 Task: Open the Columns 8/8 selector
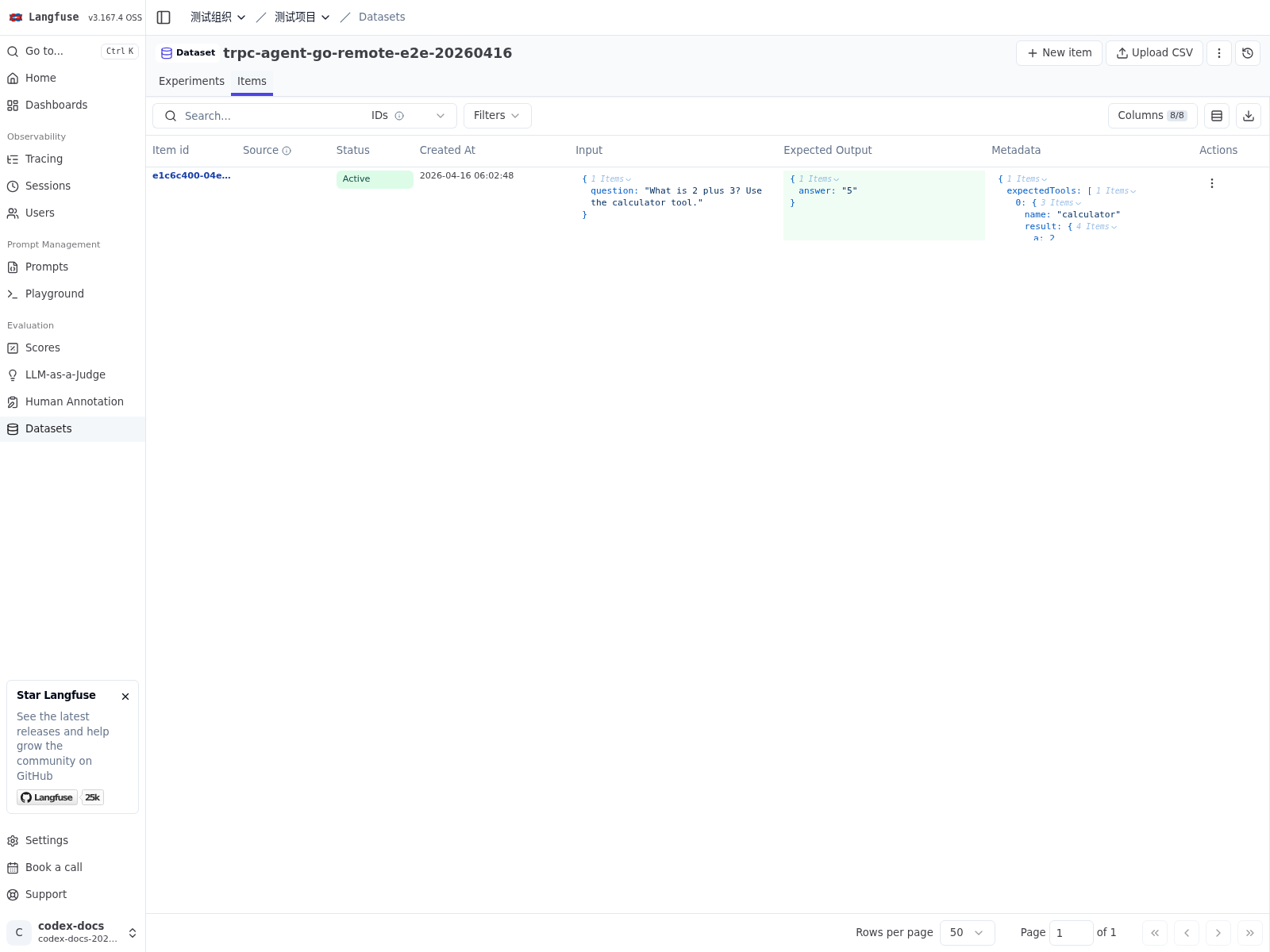coord(1152,116)
